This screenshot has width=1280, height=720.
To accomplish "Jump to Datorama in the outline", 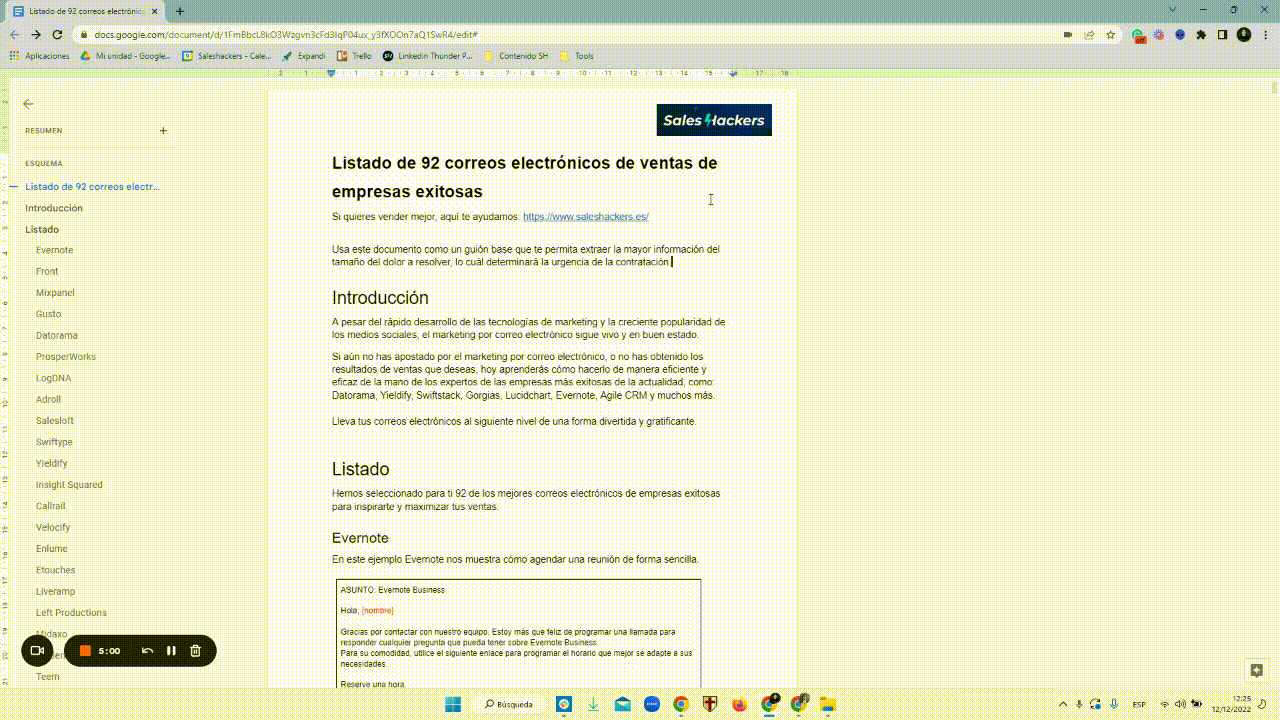I will tap(56, 335).
